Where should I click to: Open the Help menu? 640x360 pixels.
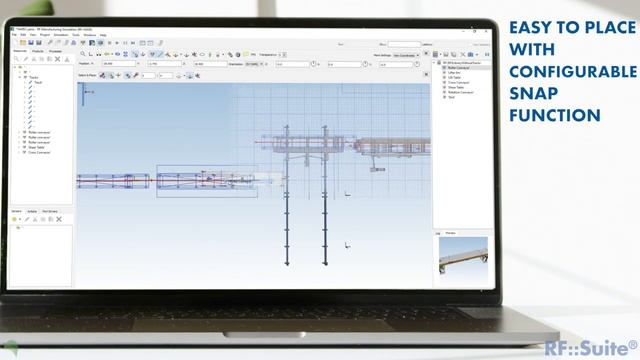coord(103,35)
